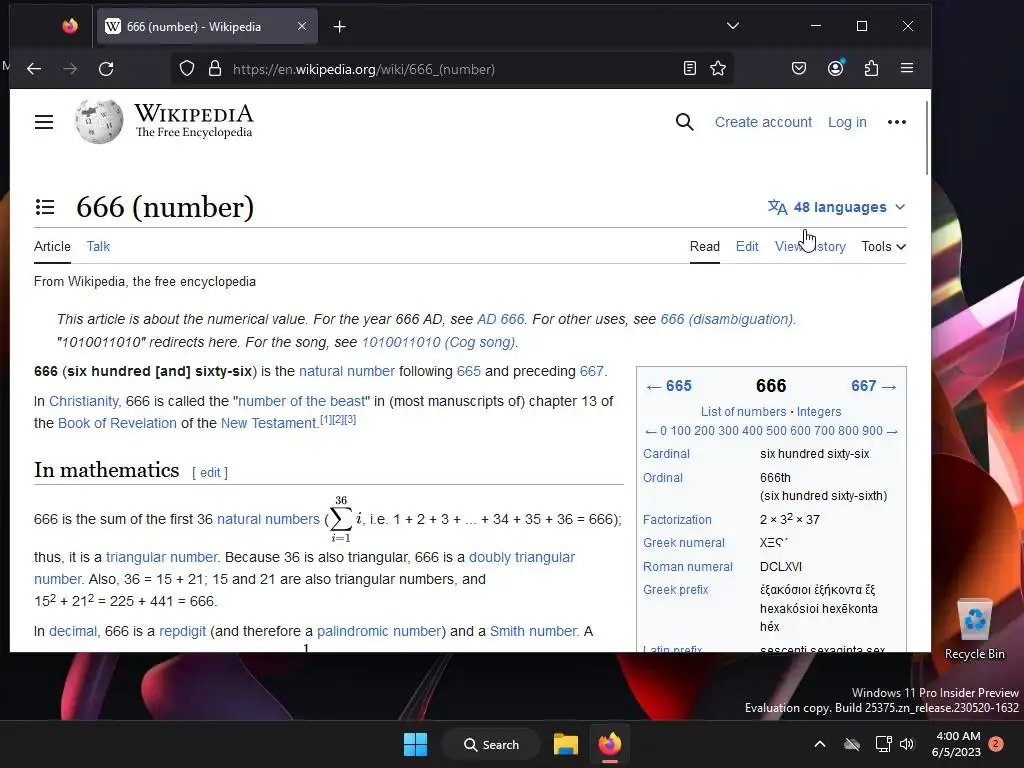Viewport: 1024px width, 768px height.
Task: Follow the AD 666 link
Action: [500, 319]
